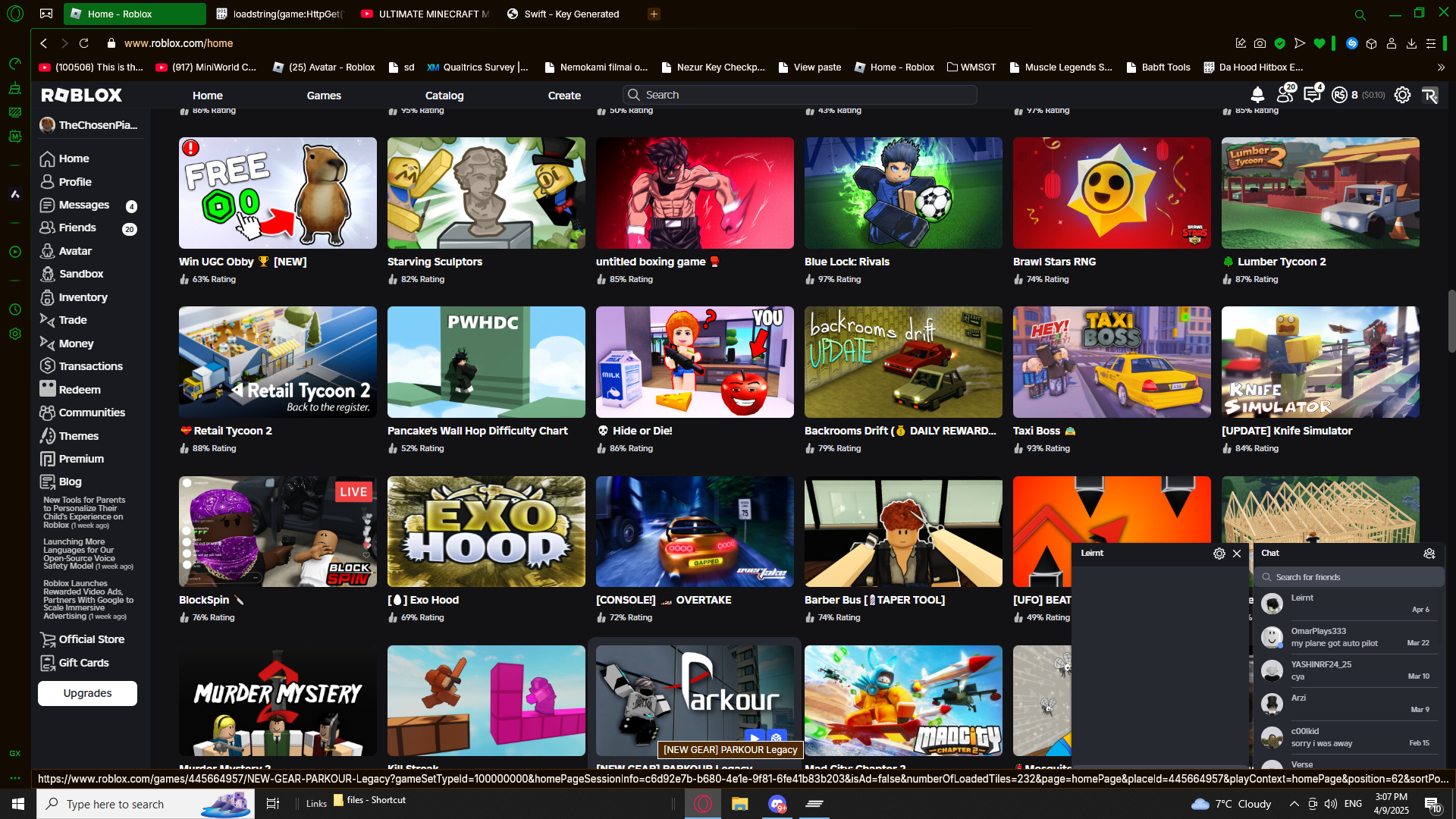Screen dimensions: 1456x819
Task: Show hidden system tray icons
Action: pos(1294,804)
